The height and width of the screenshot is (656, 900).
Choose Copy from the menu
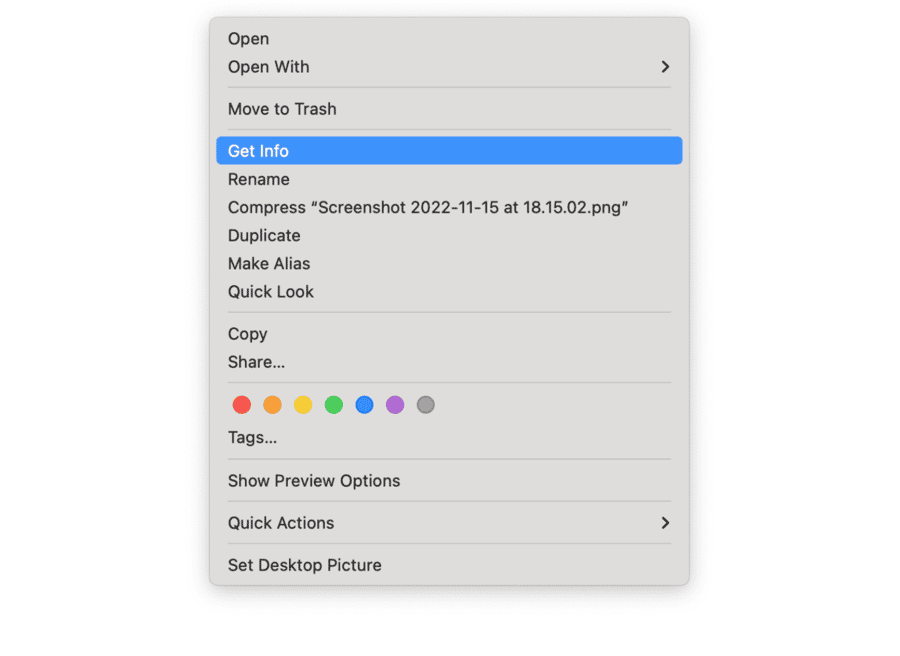248,334
